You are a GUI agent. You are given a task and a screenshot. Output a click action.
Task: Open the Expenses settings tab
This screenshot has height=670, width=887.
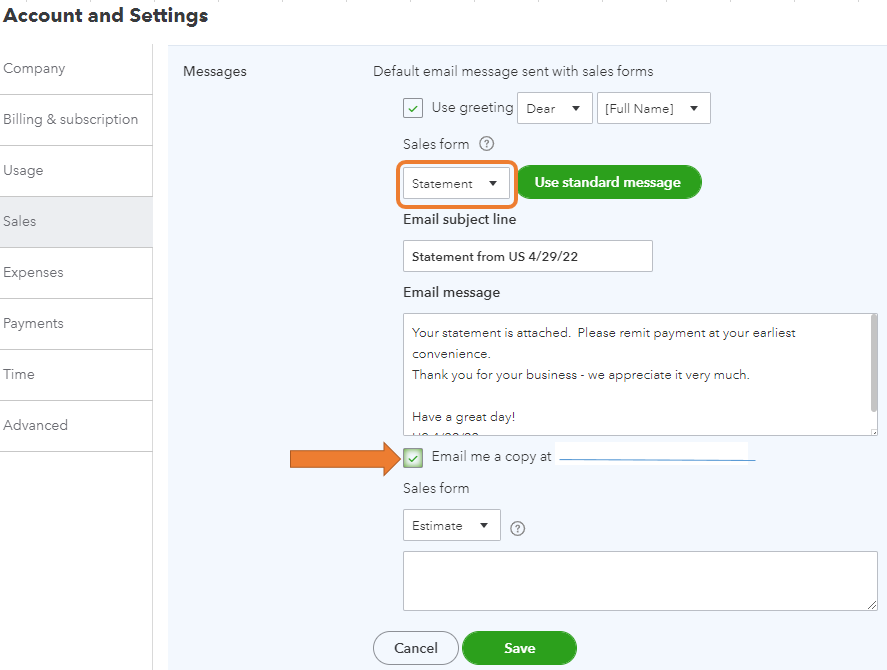coord(33,272)
